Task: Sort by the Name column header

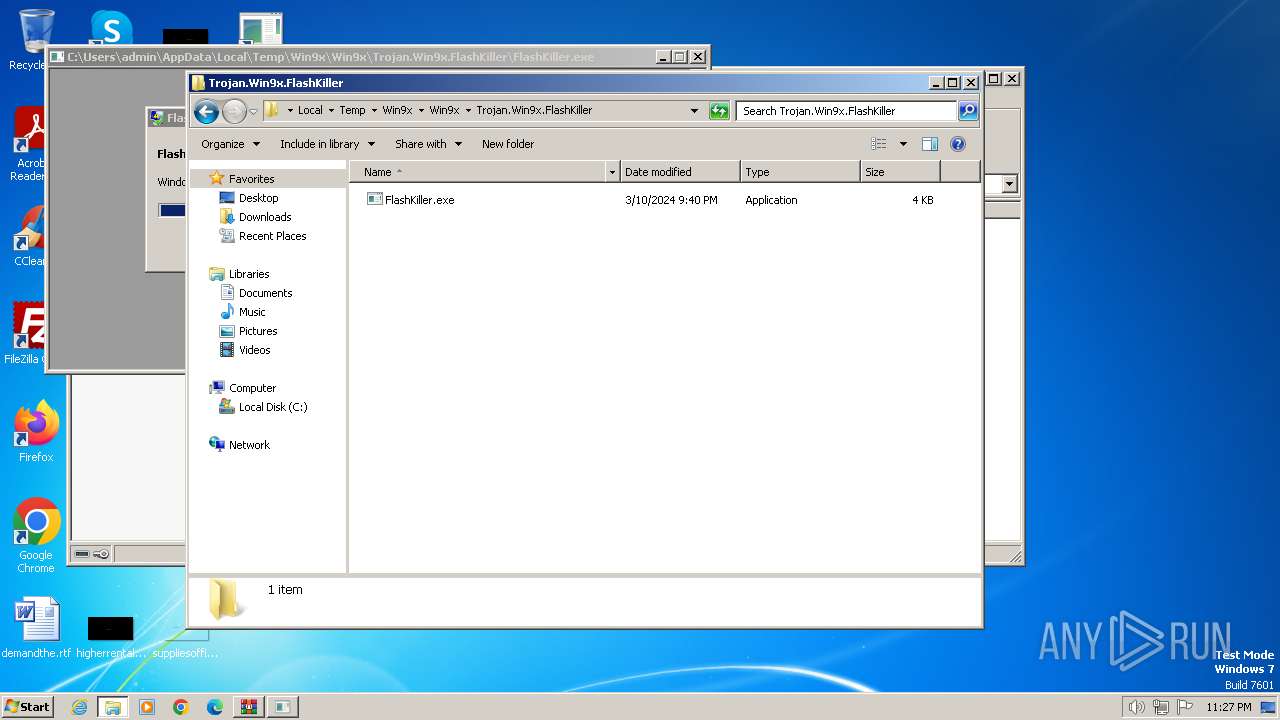Action: coord(477,172)
